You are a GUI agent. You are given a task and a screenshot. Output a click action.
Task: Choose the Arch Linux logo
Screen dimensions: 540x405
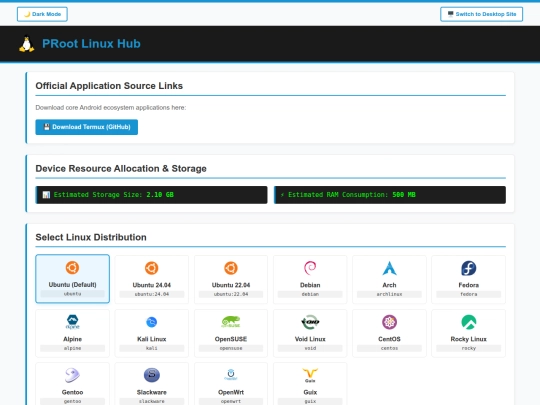(x=389, y=268)
